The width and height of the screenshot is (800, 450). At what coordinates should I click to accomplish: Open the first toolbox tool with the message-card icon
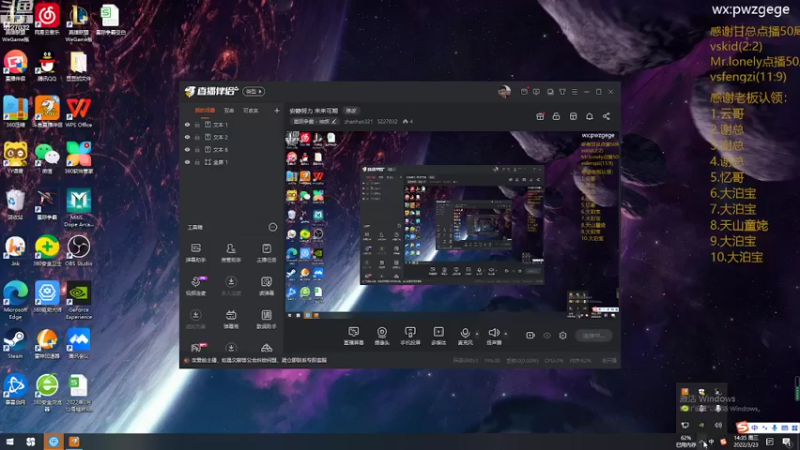[195, 253]
